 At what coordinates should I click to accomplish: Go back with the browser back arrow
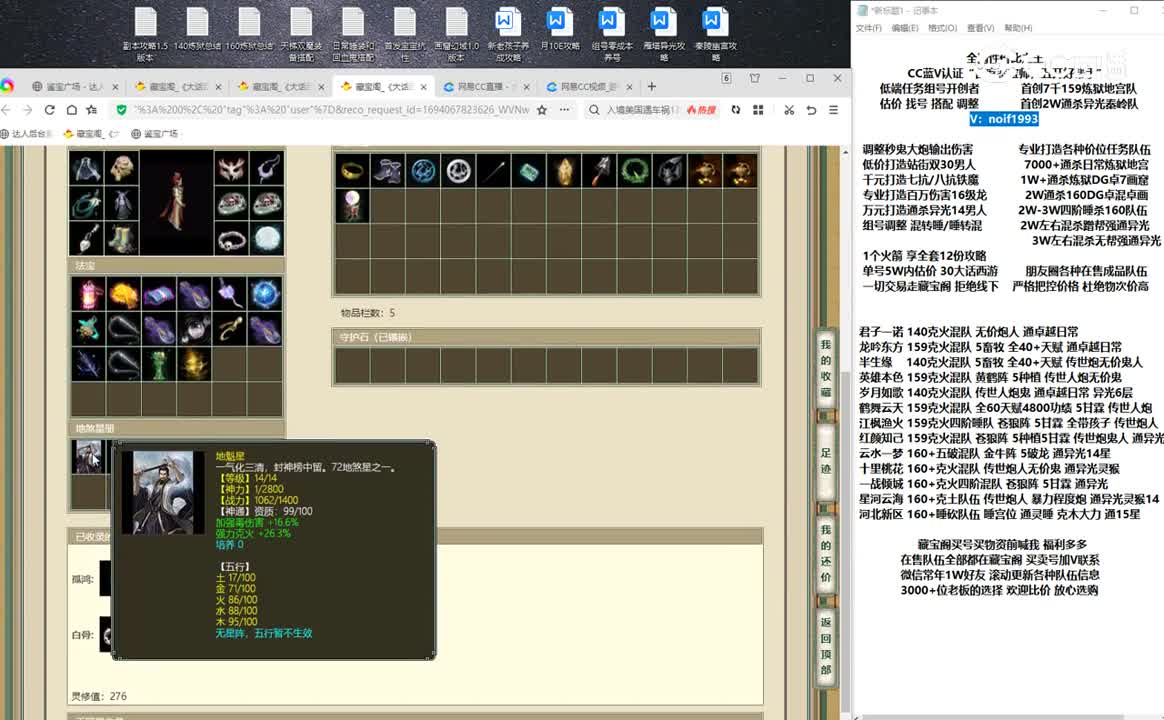tap(7, 110)
